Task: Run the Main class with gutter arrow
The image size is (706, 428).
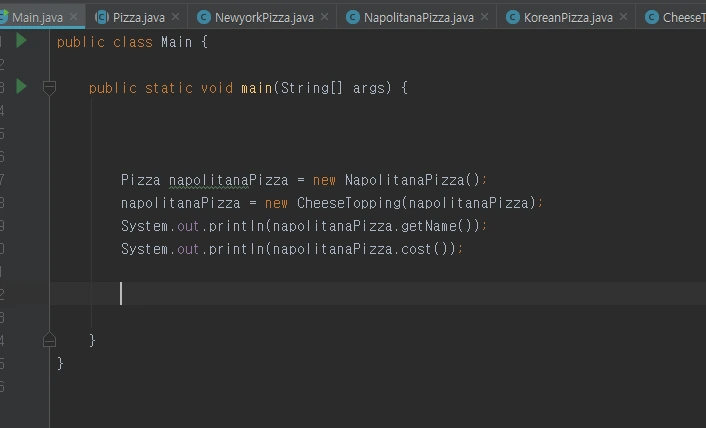Action: [21, 41]
